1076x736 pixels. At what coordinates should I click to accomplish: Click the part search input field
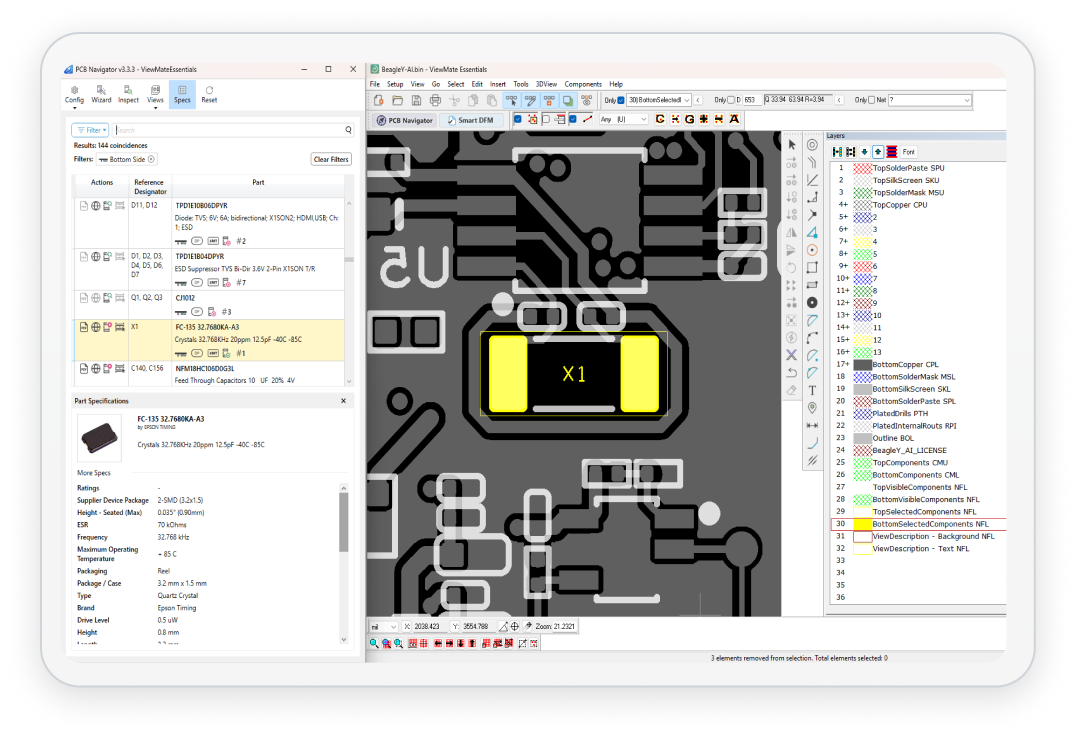coord(230,130)
